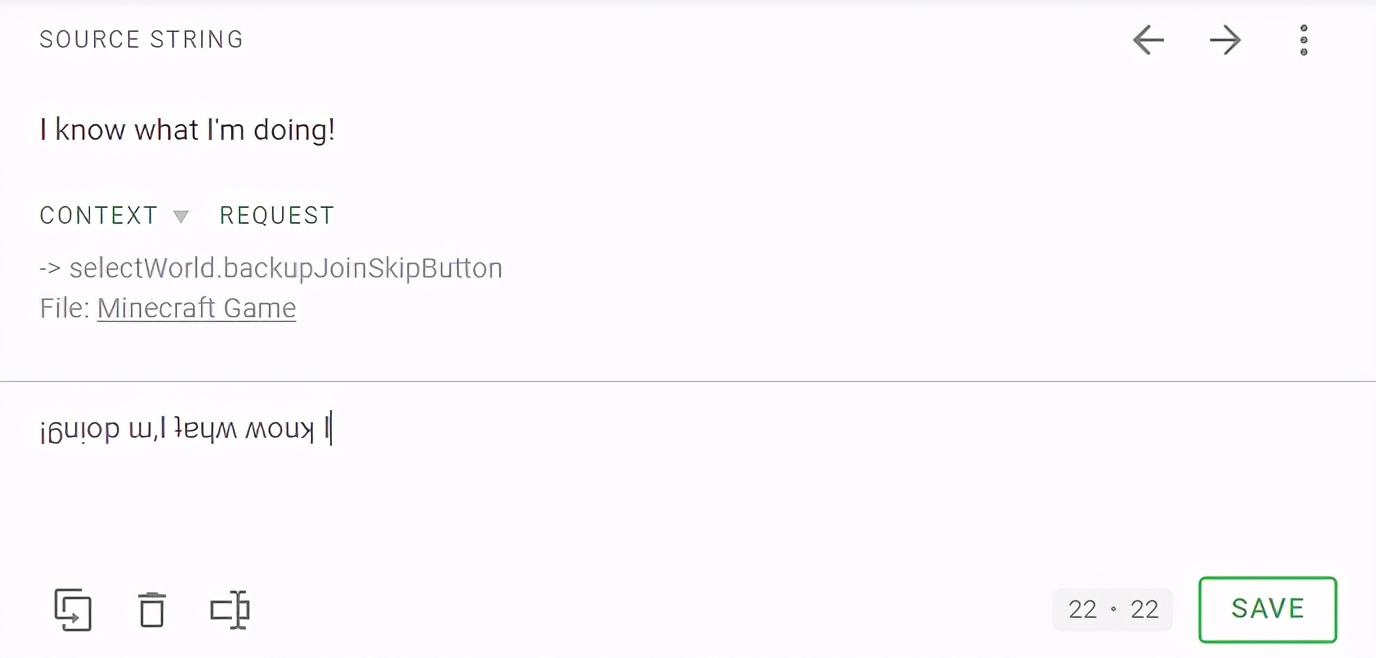Click the "->" arrow before the string key
The width and height of the screenshot is (1376, 658).
[50, 268]
